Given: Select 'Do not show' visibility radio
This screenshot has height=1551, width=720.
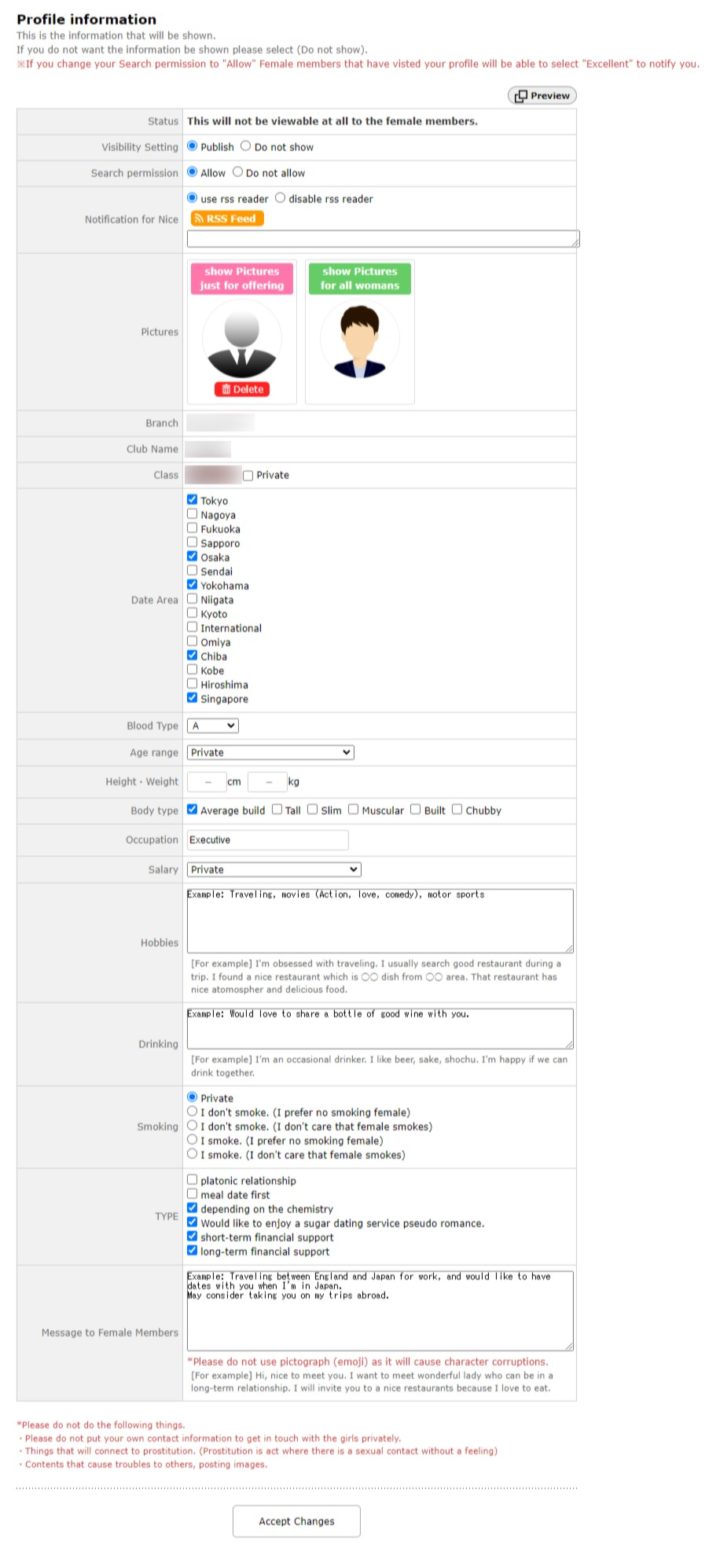Looking at the screenshot, I should (246, 146).
